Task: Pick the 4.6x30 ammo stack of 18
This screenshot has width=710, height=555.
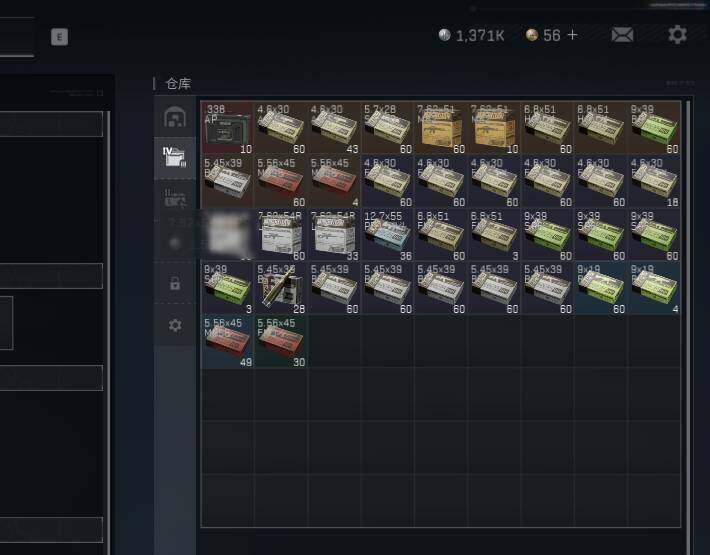Action: tap(654, 182)
